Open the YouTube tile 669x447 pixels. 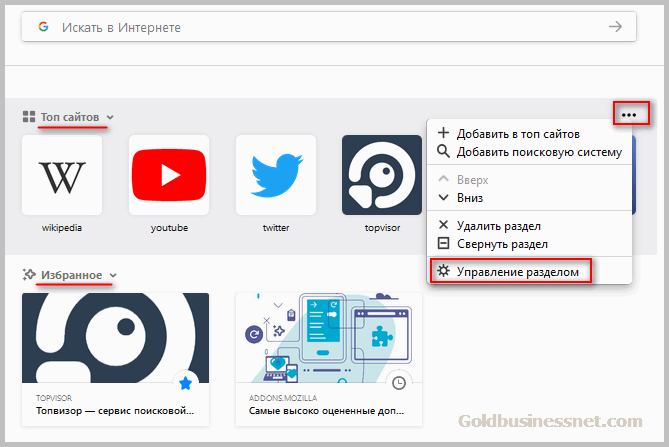coord(169,175)
